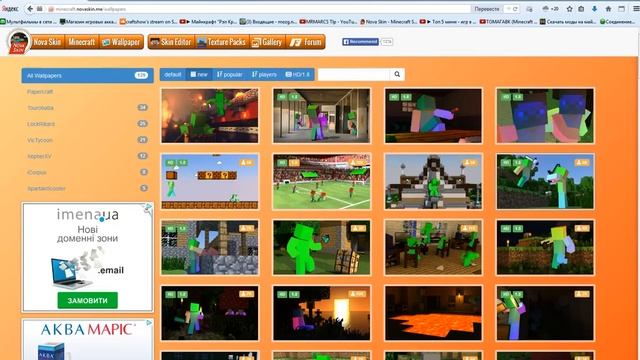Open the creepers in living room wallpaper
The image size is (640, 360).
(x=433, y=247)
